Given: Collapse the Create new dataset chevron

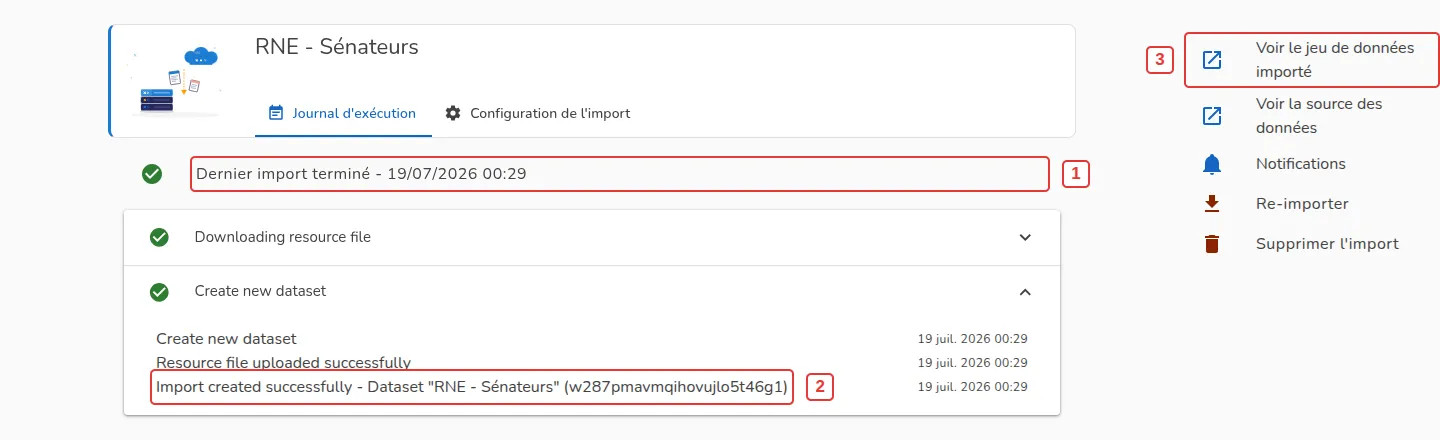Looking at the screenshot, I should [1025, 291].
